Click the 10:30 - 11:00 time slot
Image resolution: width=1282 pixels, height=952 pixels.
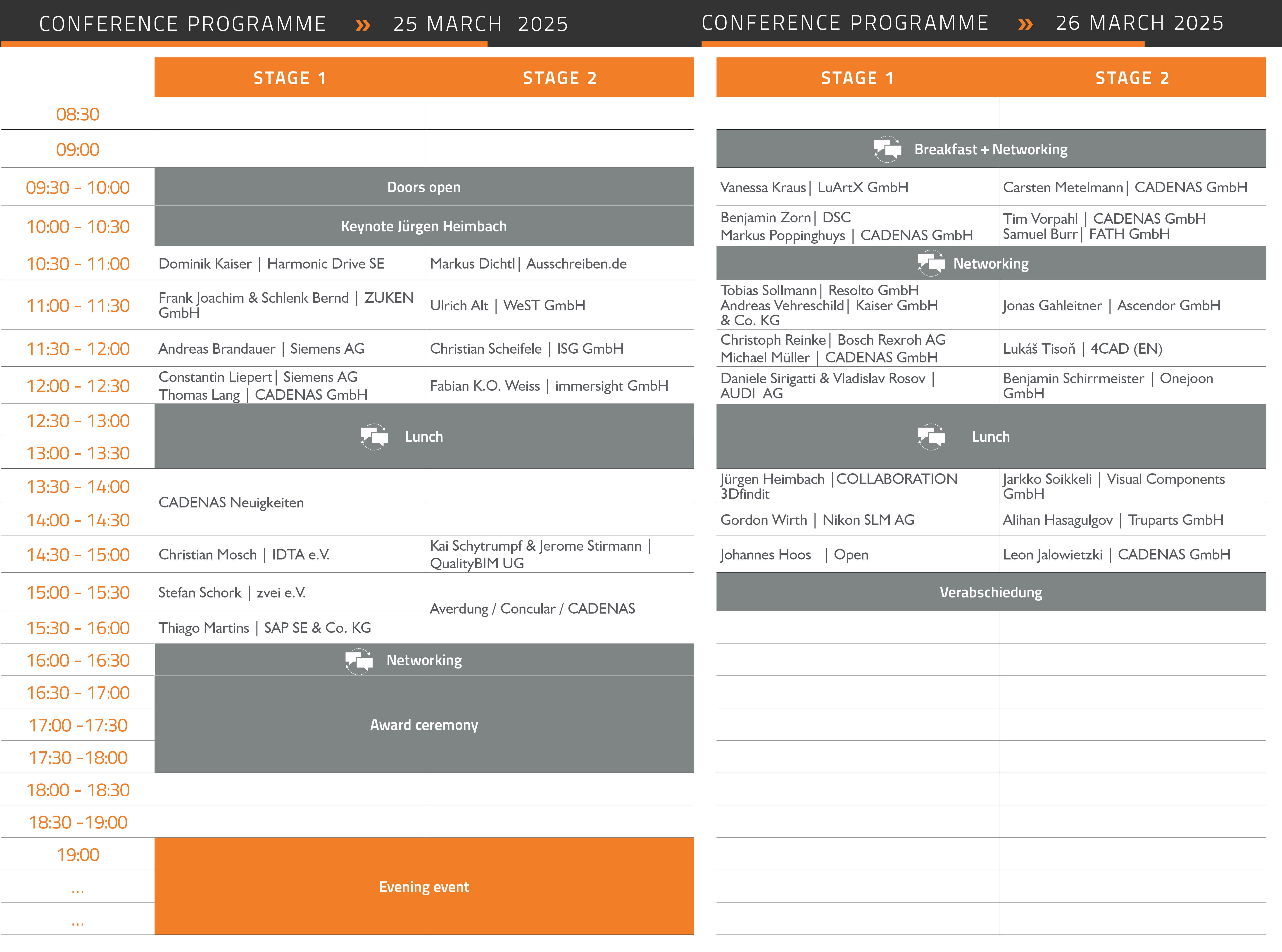pyautogui.click(x=78, y=264)
